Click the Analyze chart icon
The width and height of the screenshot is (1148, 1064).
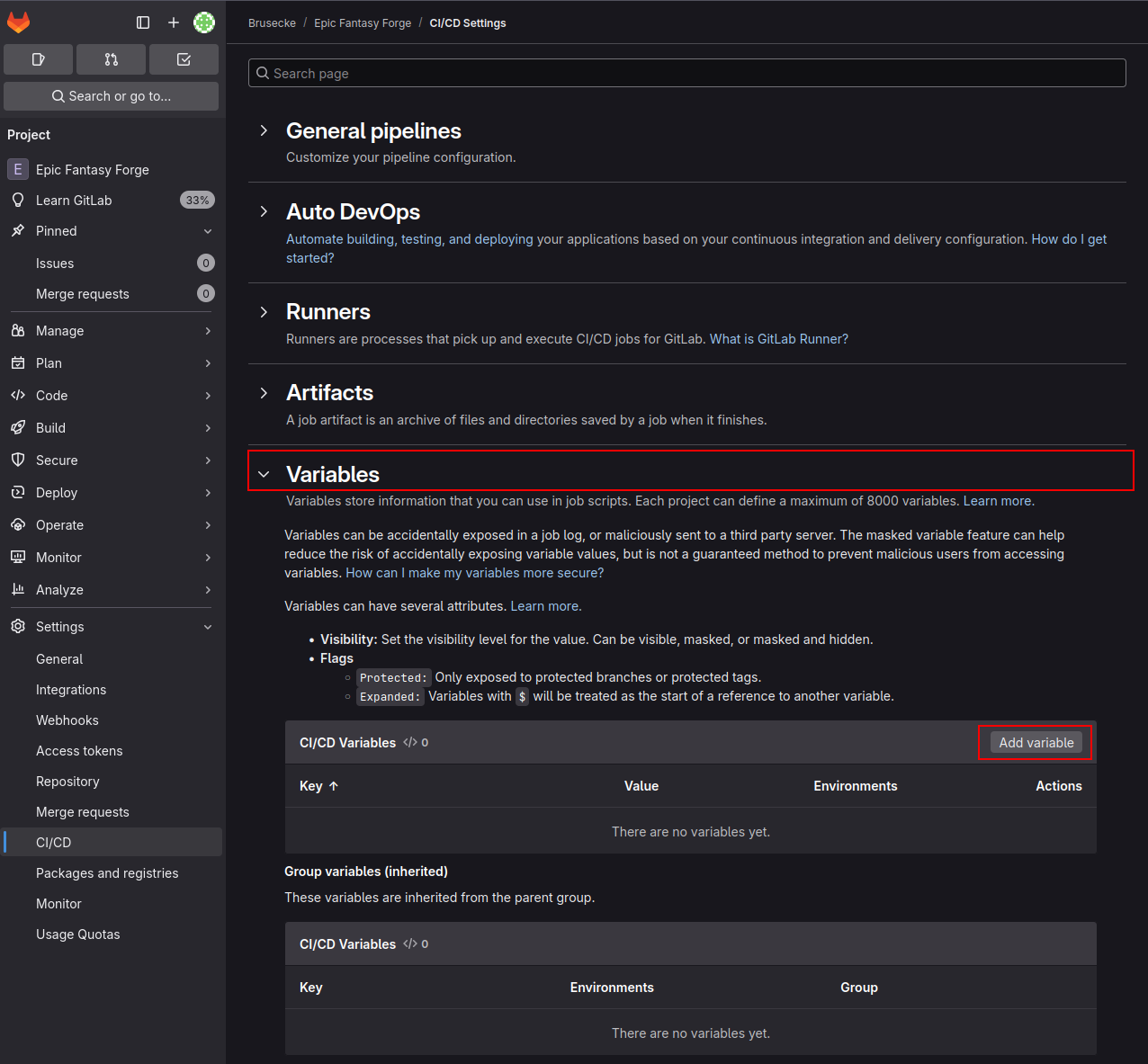click(18, 589)
